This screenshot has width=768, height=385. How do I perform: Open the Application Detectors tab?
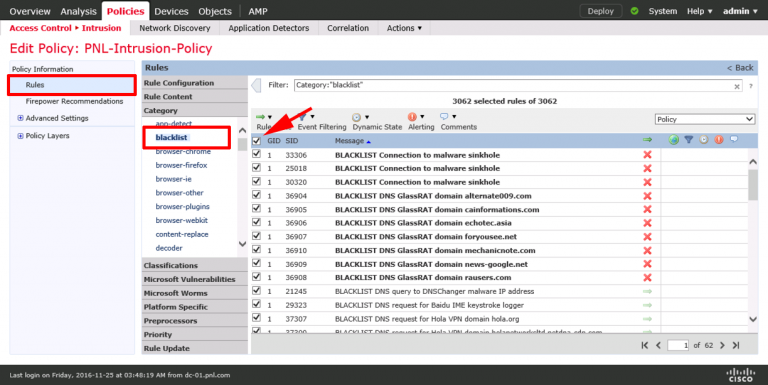269,28
